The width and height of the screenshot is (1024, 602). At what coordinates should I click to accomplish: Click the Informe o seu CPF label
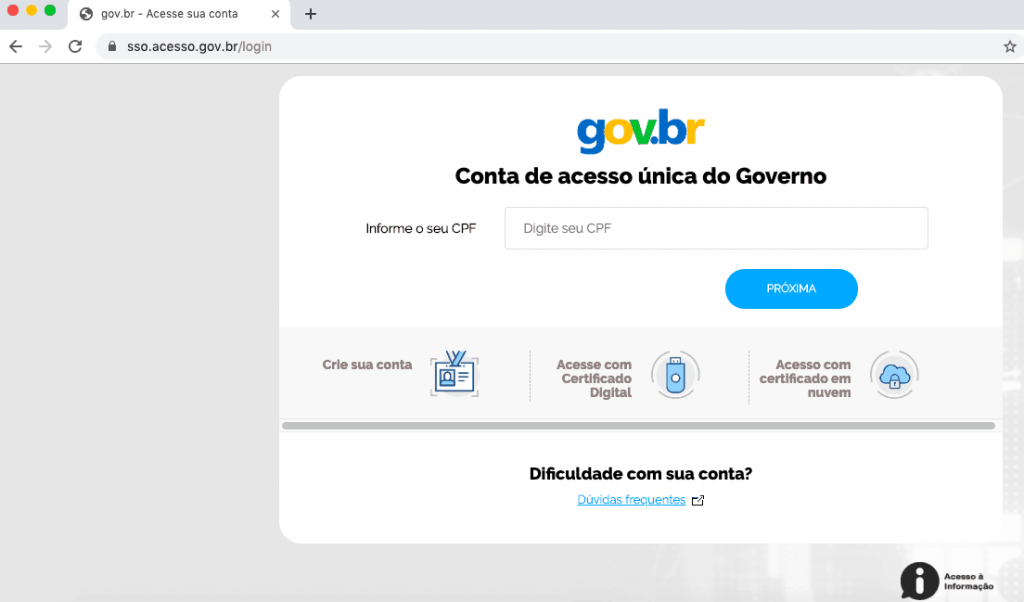(421, 229)
